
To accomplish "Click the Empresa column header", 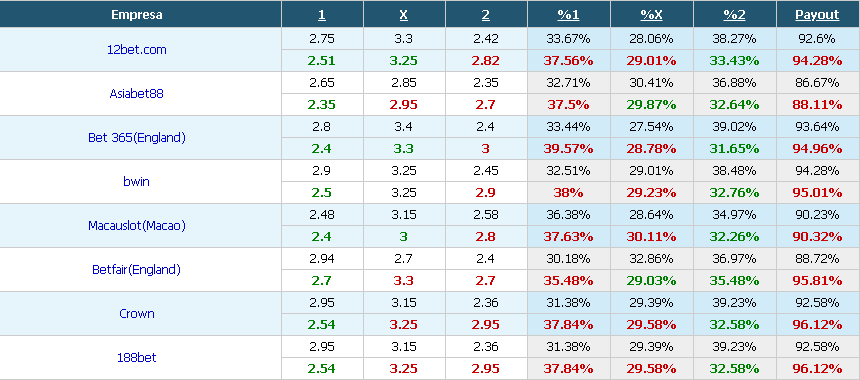I will coord(137,15).
